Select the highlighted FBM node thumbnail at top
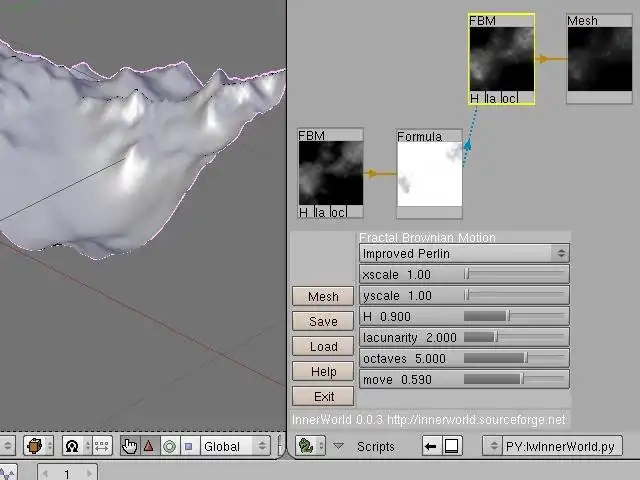The image size is (640, 480). 502,59
